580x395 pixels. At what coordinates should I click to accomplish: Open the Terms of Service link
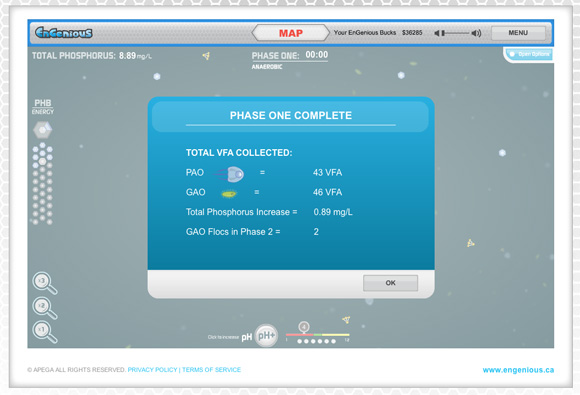click(x=211, y=369)
